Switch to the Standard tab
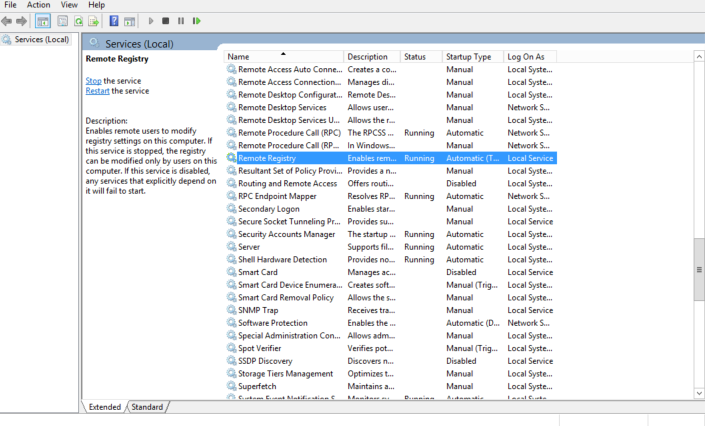 (x=147, y=407)
